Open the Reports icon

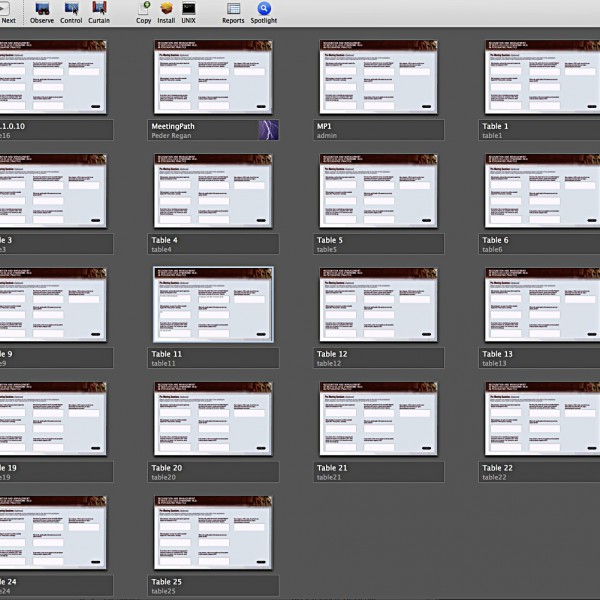pos(233,8)
